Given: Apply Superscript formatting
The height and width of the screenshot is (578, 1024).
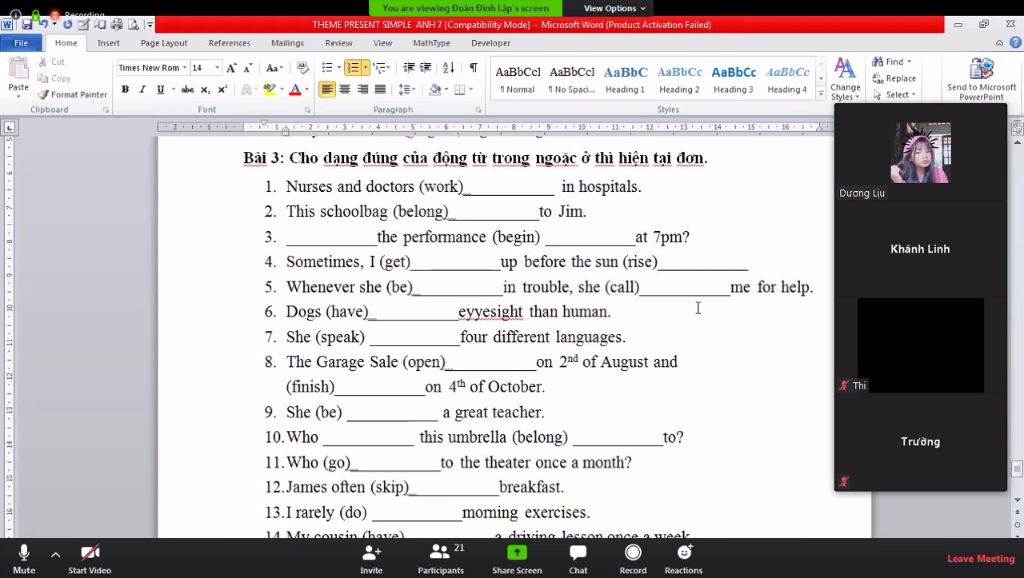Looking at the screenshot, I should [222, 89].
